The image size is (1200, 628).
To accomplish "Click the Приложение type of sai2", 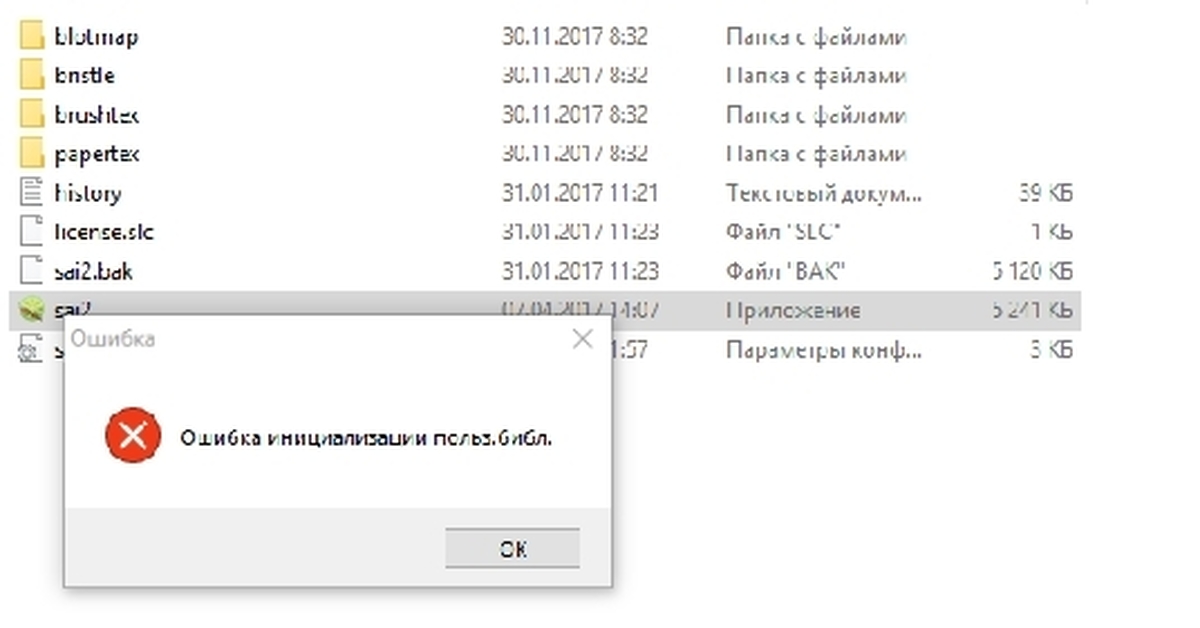I will pyautogui.click(x=793, y=311).
